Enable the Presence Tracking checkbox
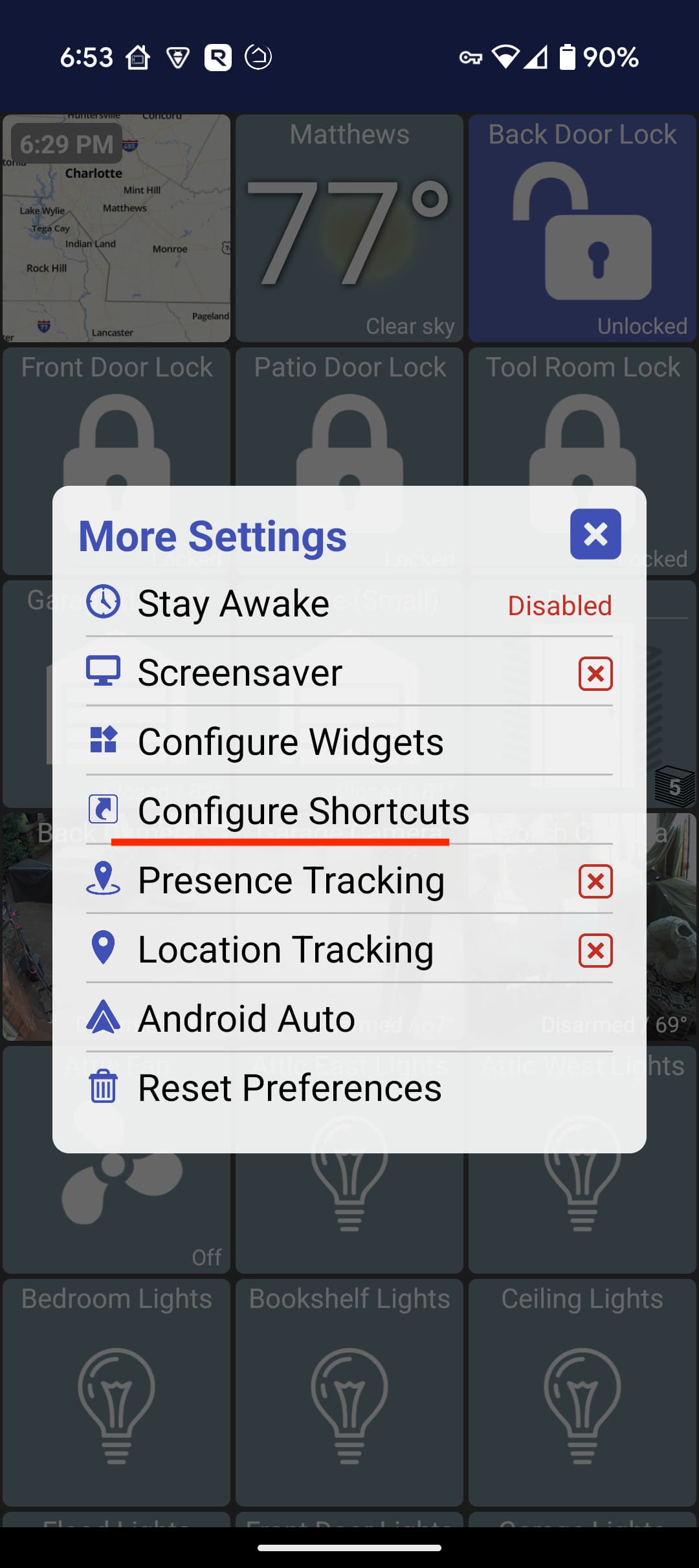Image resolution: width=699 pixels, height=1568 pixels. coord(595,881)
